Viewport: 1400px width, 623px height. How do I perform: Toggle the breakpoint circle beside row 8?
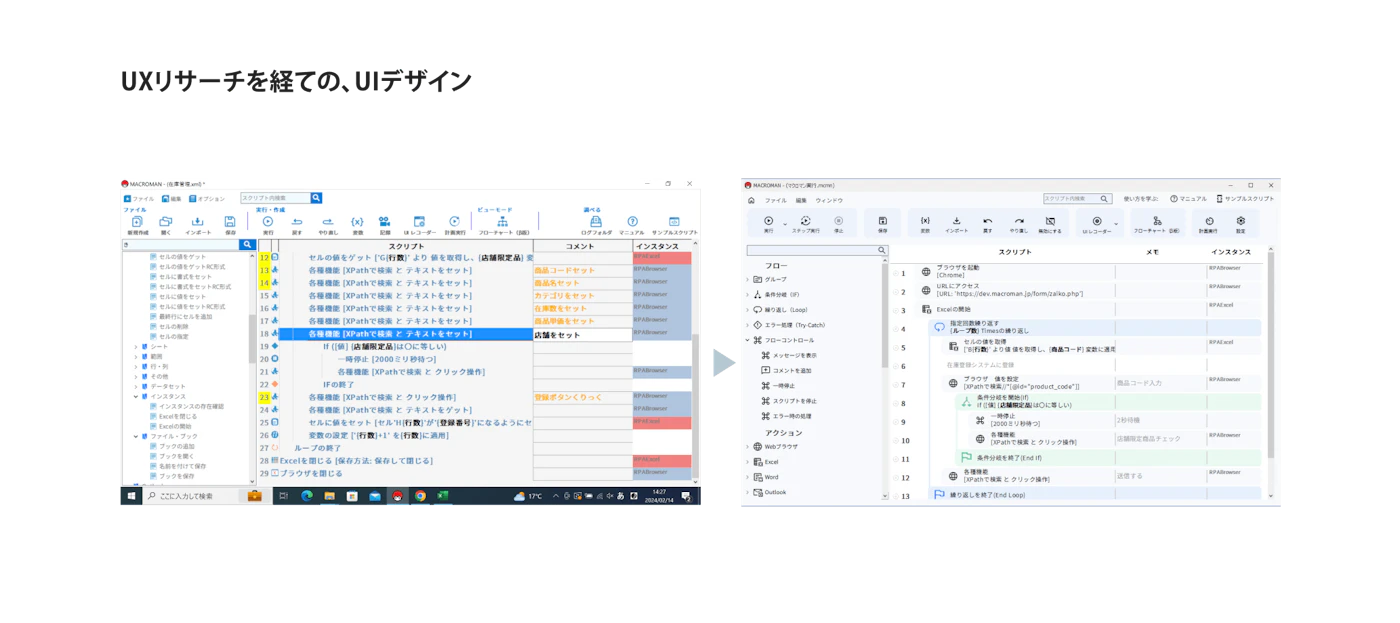pos(896,404)
